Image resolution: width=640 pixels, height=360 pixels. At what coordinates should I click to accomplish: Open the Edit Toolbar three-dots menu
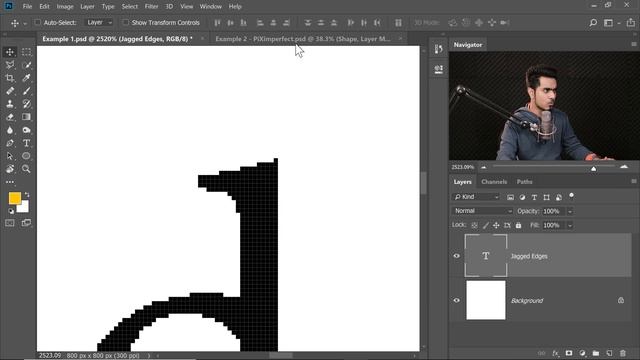(x=10, y=182)
